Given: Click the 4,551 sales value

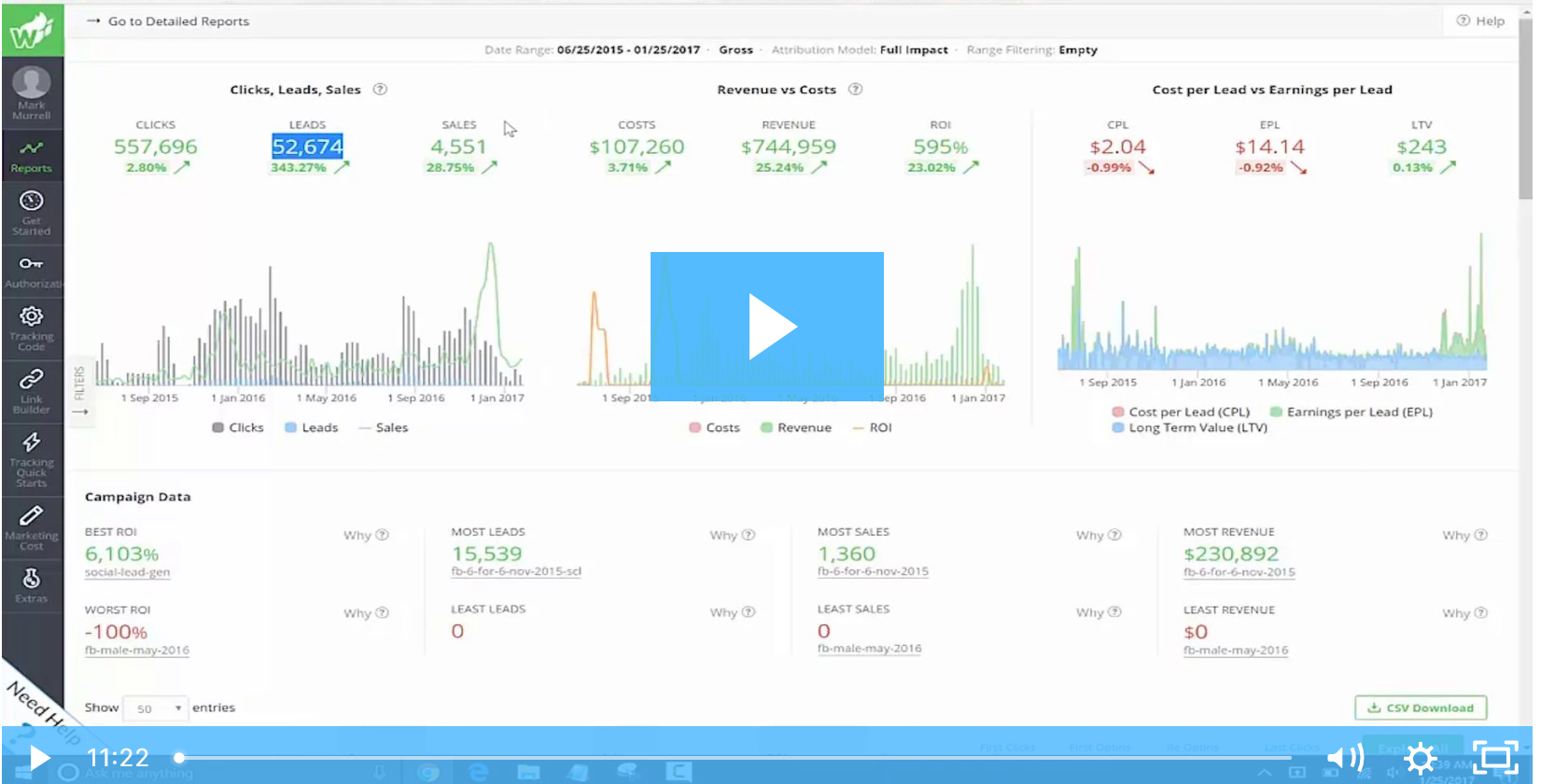Looking at the screenshot, I should point(458,147).
